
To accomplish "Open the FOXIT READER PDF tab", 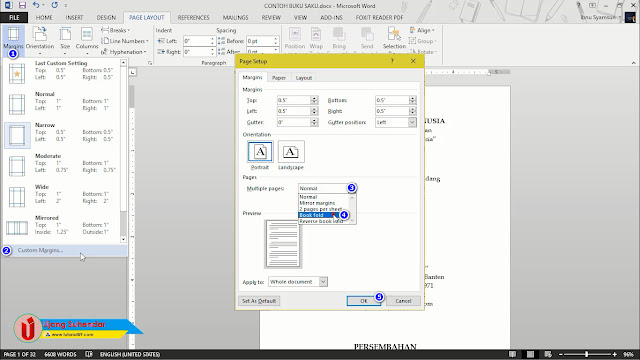I will click(379, 18).
